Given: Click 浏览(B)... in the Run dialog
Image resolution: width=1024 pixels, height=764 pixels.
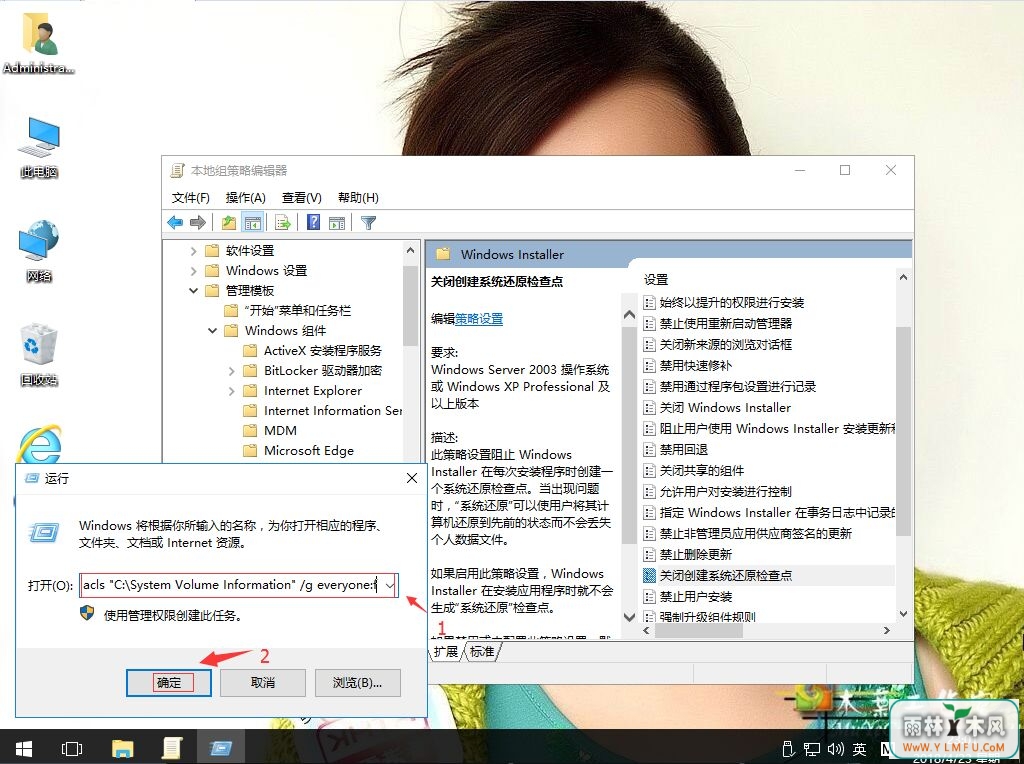Looking at the screenshot, I should 357,682.
